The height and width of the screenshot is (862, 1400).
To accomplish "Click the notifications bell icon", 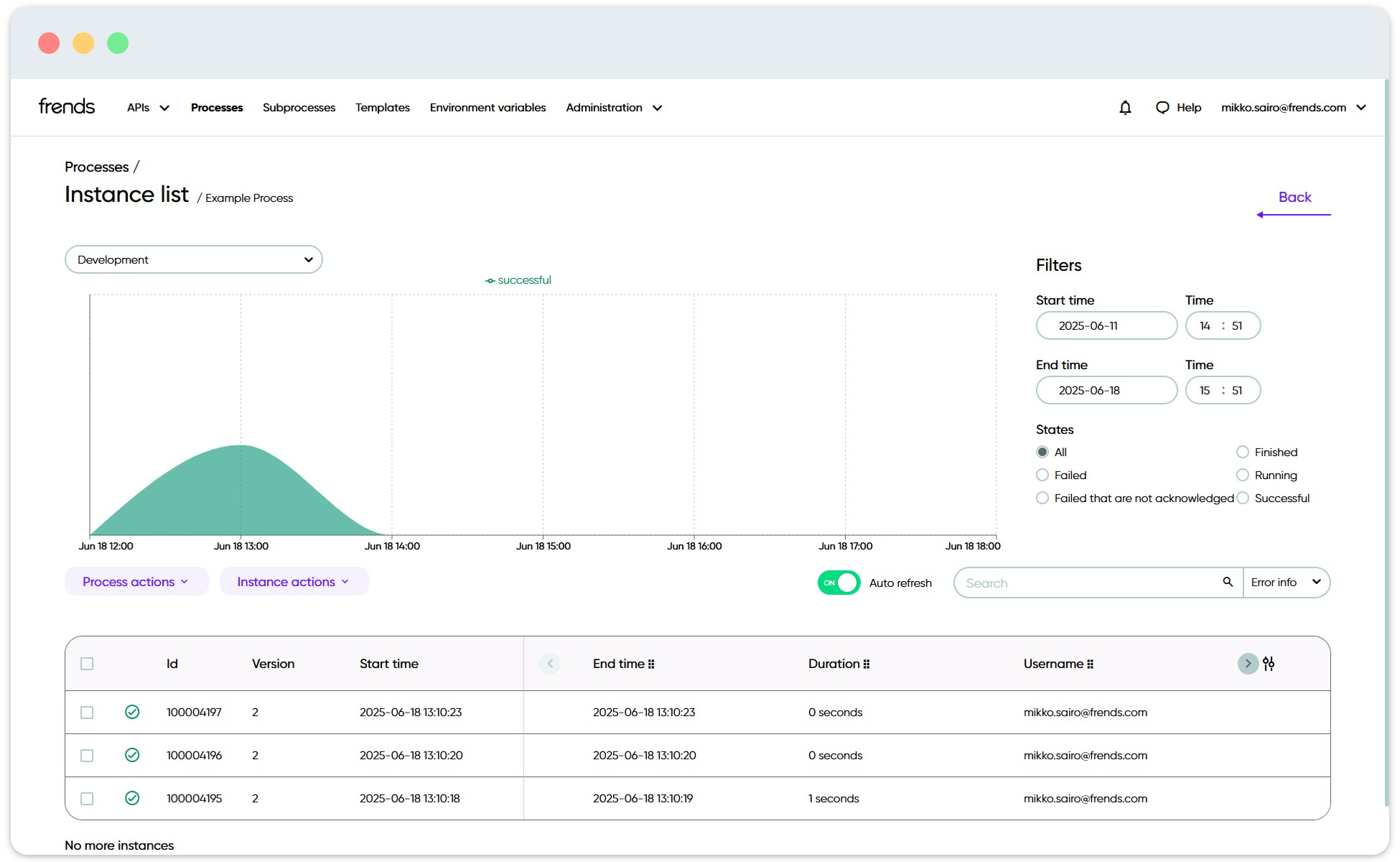I will coord(1125,108).
